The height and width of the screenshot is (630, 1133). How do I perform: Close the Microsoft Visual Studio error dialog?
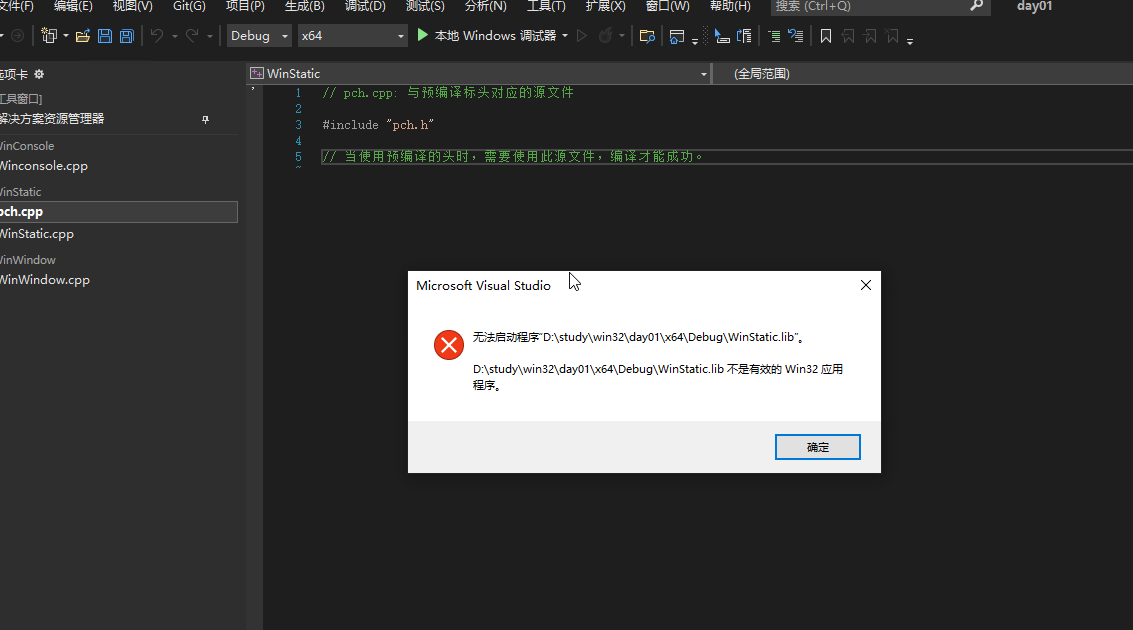(866, 285)
